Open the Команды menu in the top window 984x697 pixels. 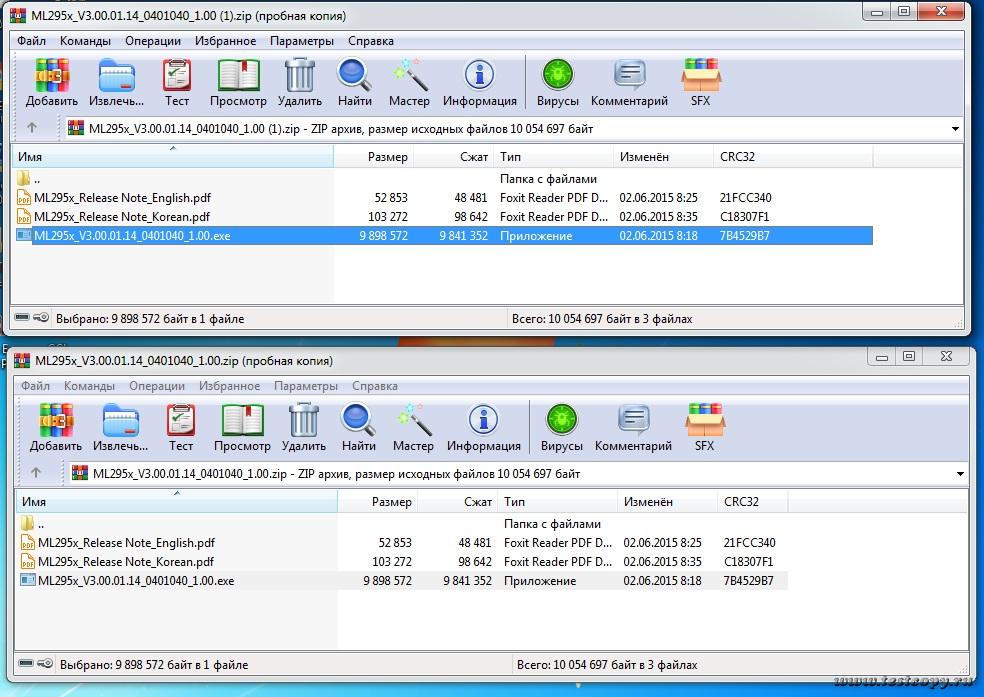click(85, 41)
